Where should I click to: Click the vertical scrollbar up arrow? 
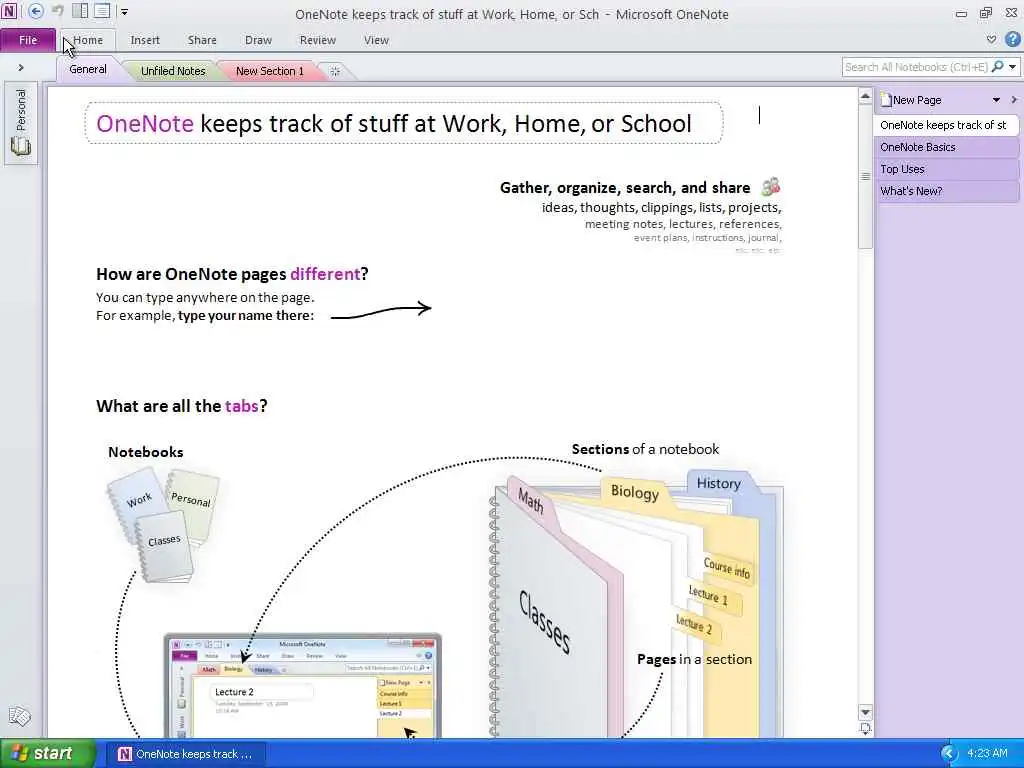(865, 97)
